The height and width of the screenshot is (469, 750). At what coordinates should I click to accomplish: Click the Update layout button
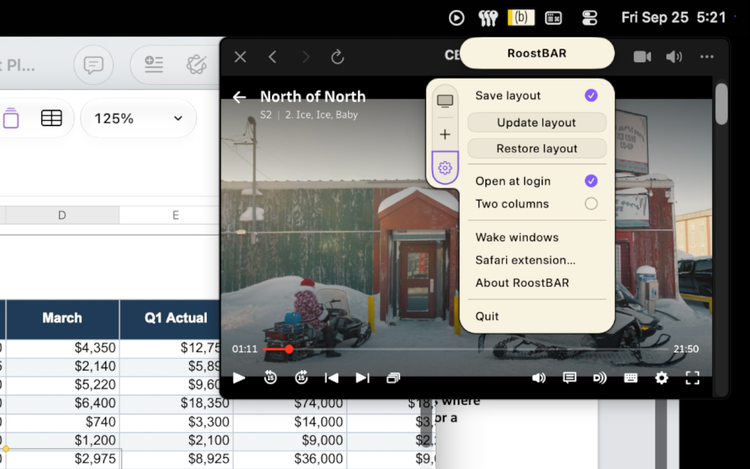point(537,123)
